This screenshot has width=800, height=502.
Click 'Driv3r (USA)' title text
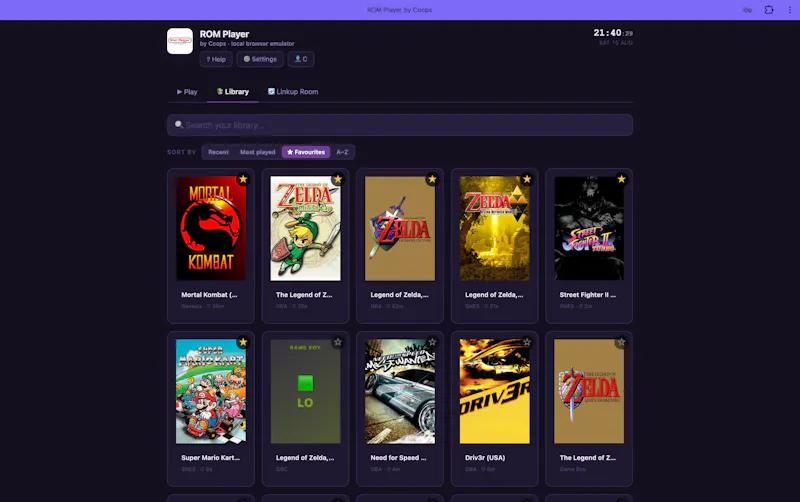[x=485, y=458]
